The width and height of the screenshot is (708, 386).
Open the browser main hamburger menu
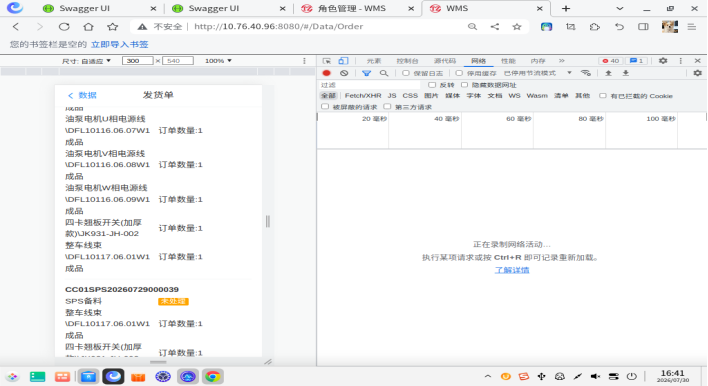click(691, 27)
